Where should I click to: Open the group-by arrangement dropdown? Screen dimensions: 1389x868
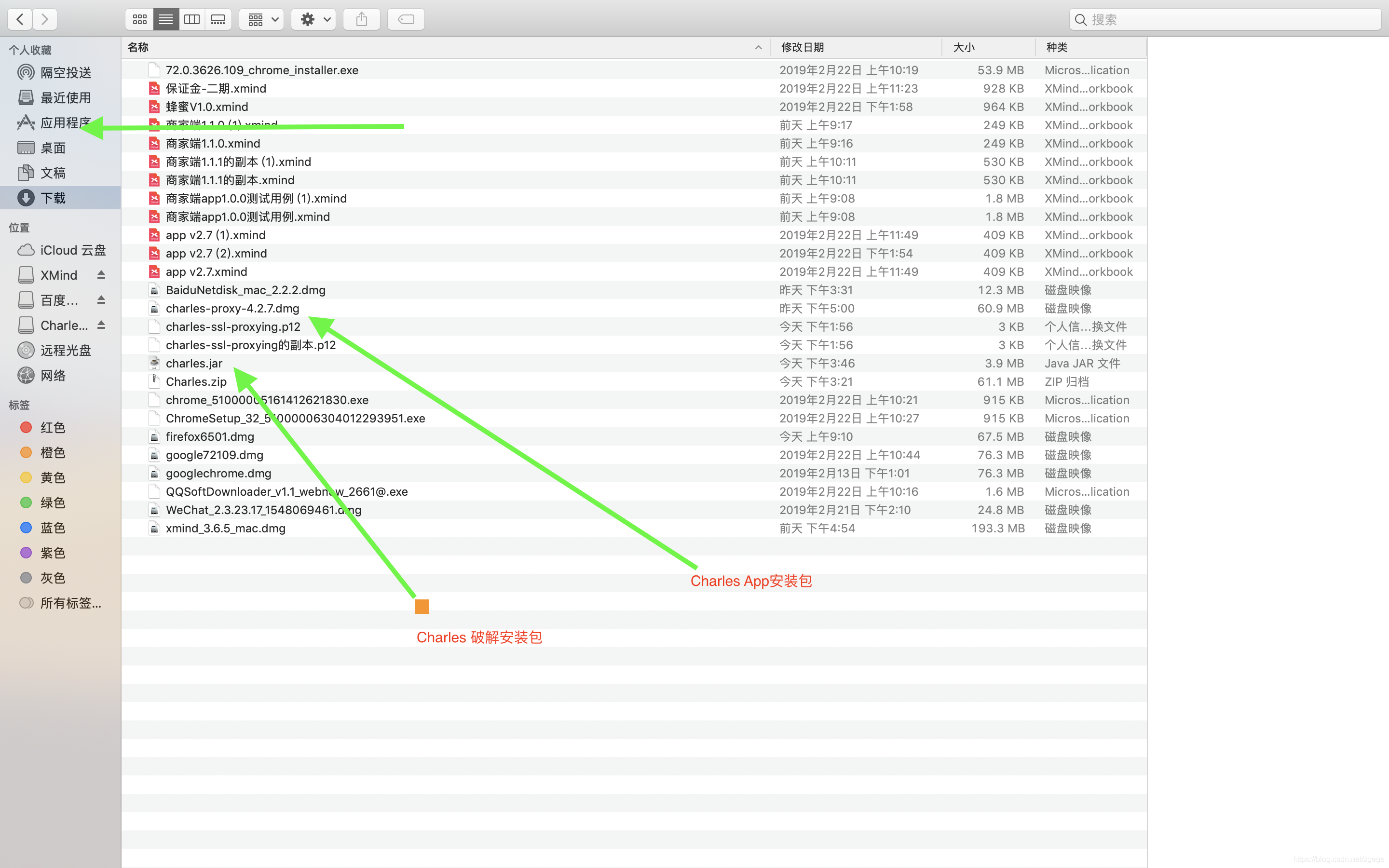[262, 19]
